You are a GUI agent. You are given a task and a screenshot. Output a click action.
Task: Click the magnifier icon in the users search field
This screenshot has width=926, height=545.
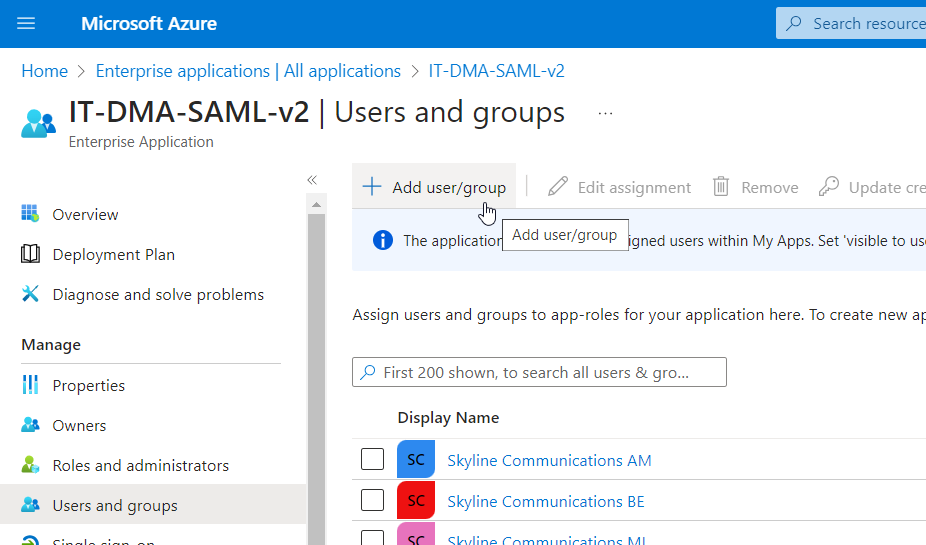point(368,372)
